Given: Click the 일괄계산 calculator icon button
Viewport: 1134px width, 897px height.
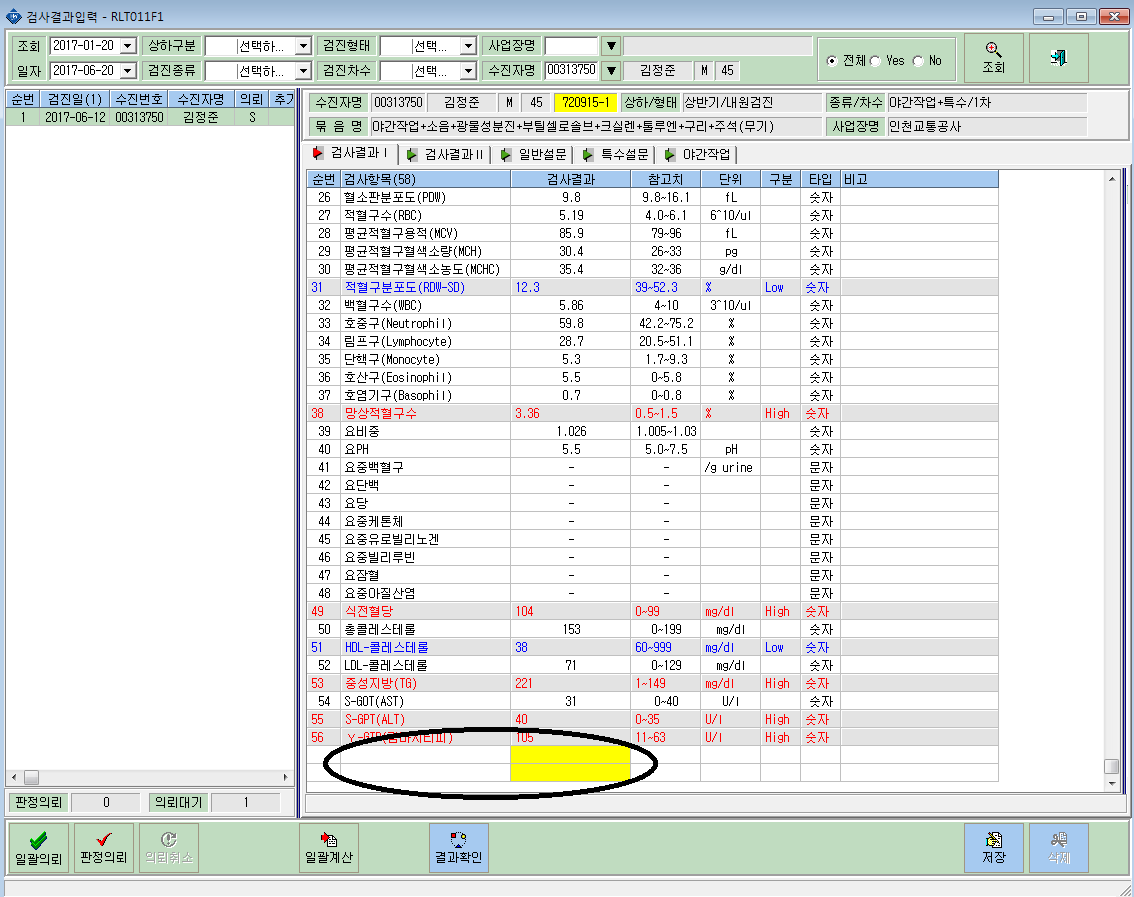Looking at the screenshot, I should [x=328, y=848].
